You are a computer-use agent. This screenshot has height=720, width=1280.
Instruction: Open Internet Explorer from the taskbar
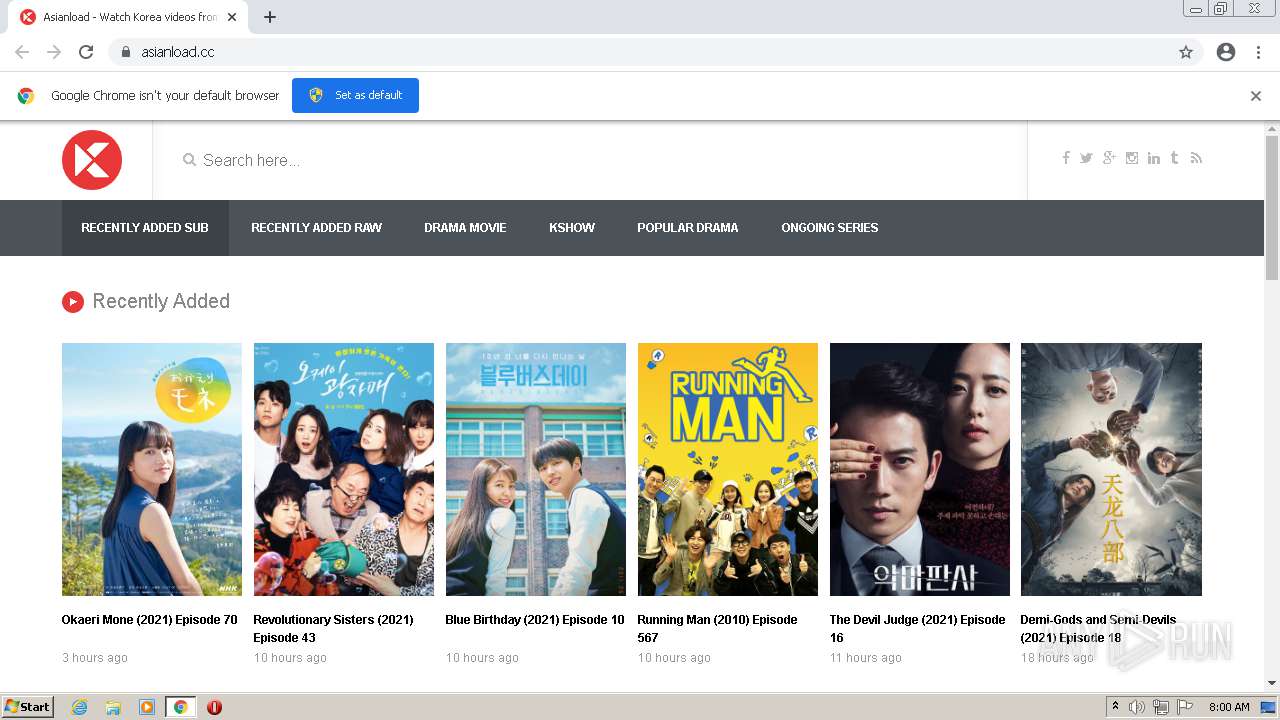[x=79, y=707]
